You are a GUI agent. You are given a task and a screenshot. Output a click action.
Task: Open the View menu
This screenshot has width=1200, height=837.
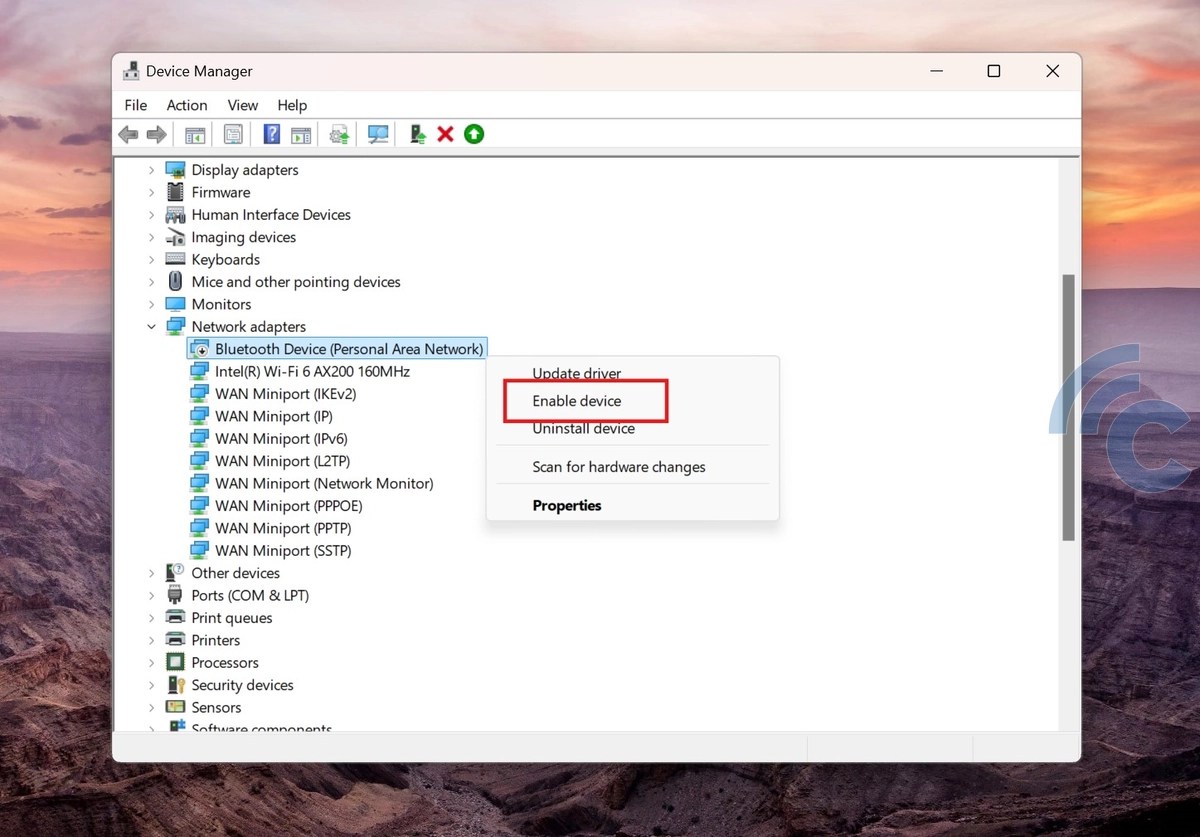point(242,104)
